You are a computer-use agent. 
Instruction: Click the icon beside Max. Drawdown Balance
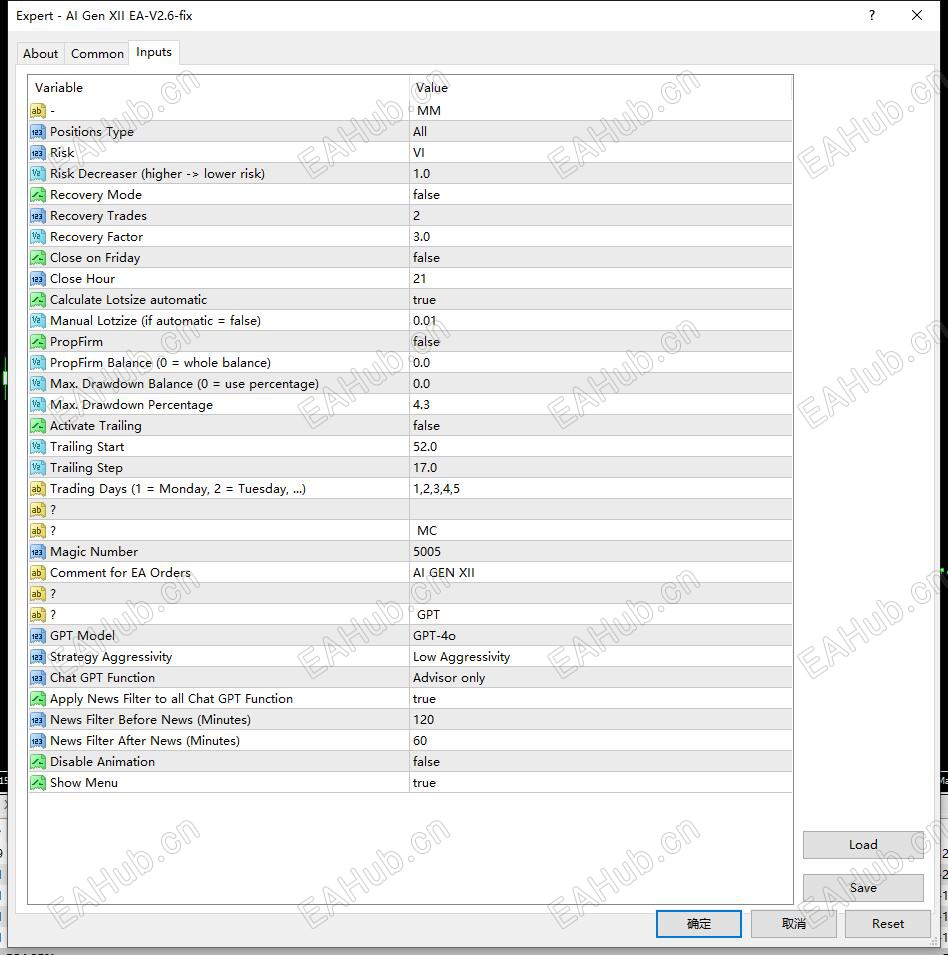coord(38,384)
